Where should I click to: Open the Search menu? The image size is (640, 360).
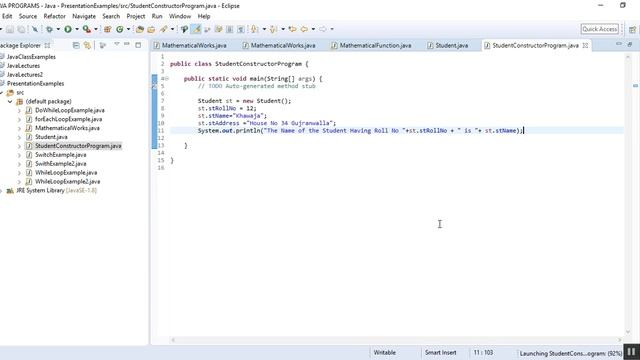[x=111, y=16]
